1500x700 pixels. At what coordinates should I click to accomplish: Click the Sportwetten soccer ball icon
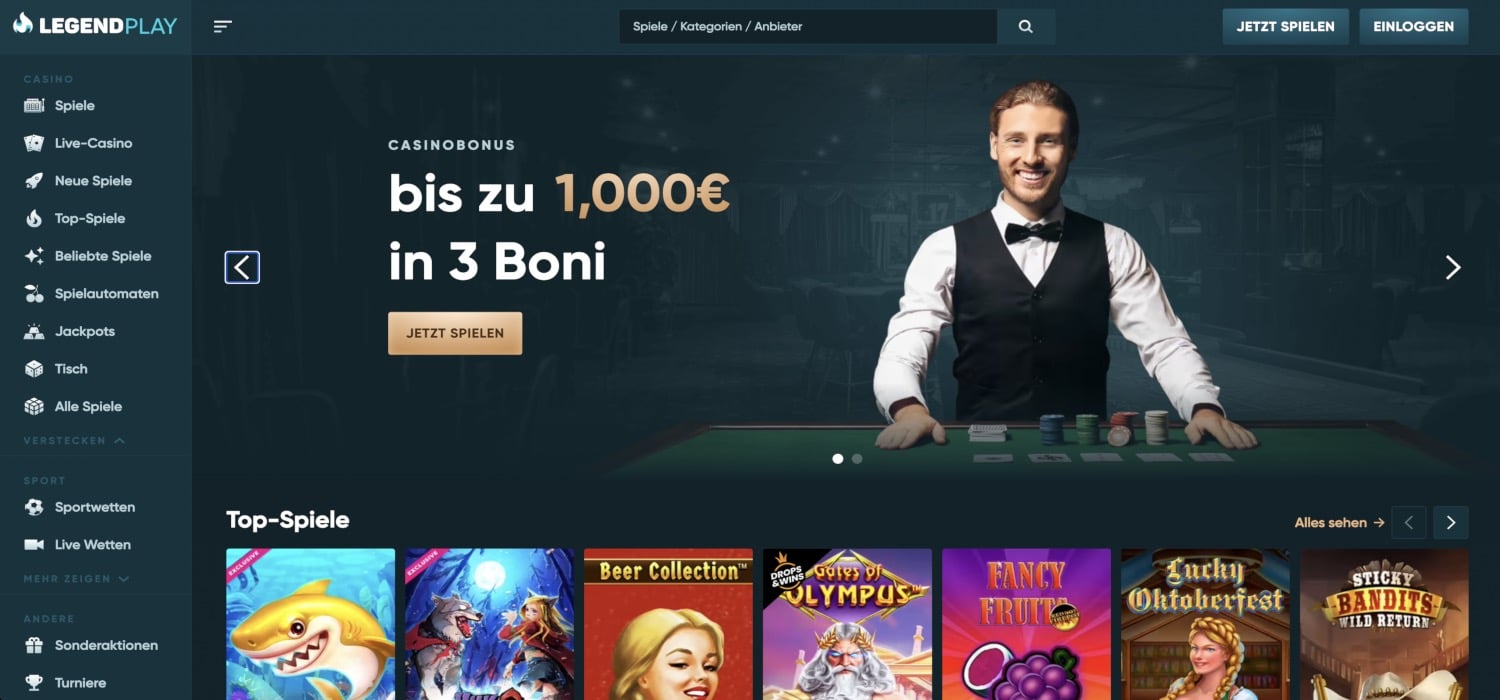[34, 507]
